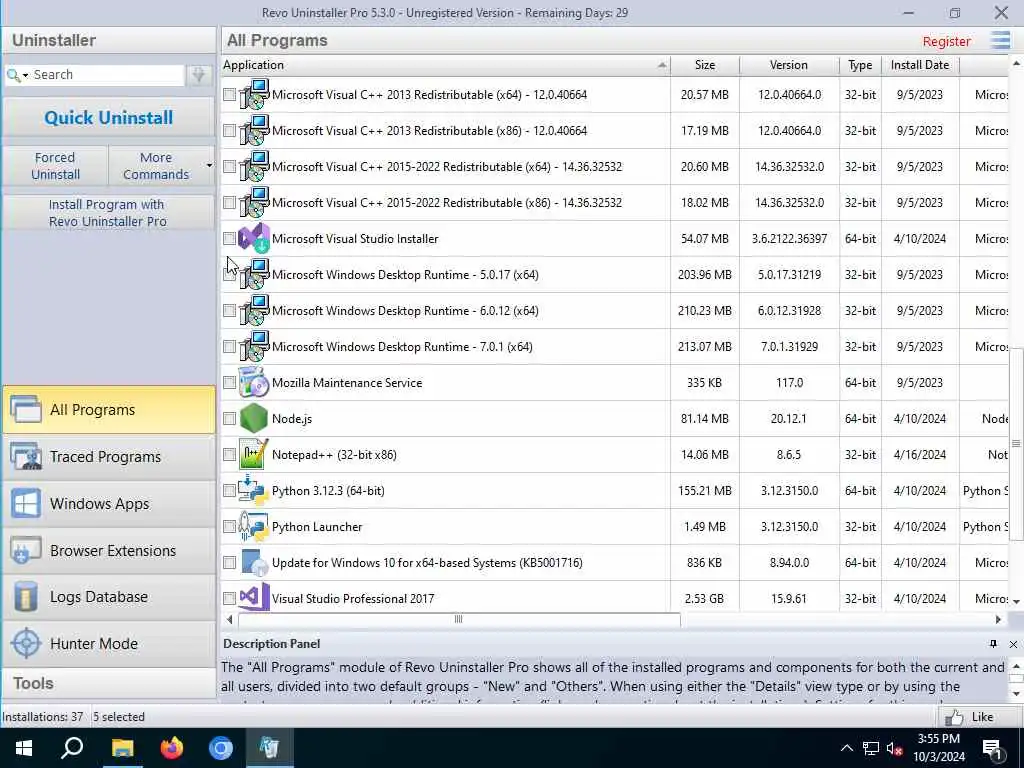This screenshot has width=1024, height=768.
Task: Click the Traced Programs sidebar icon
Action: point(25,456)
